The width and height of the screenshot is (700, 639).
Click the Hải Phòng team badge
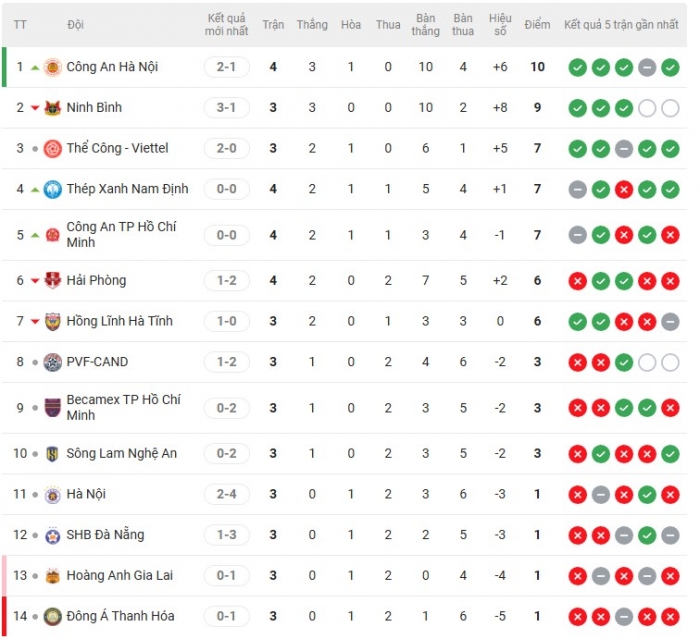click(x=53, y=280)
